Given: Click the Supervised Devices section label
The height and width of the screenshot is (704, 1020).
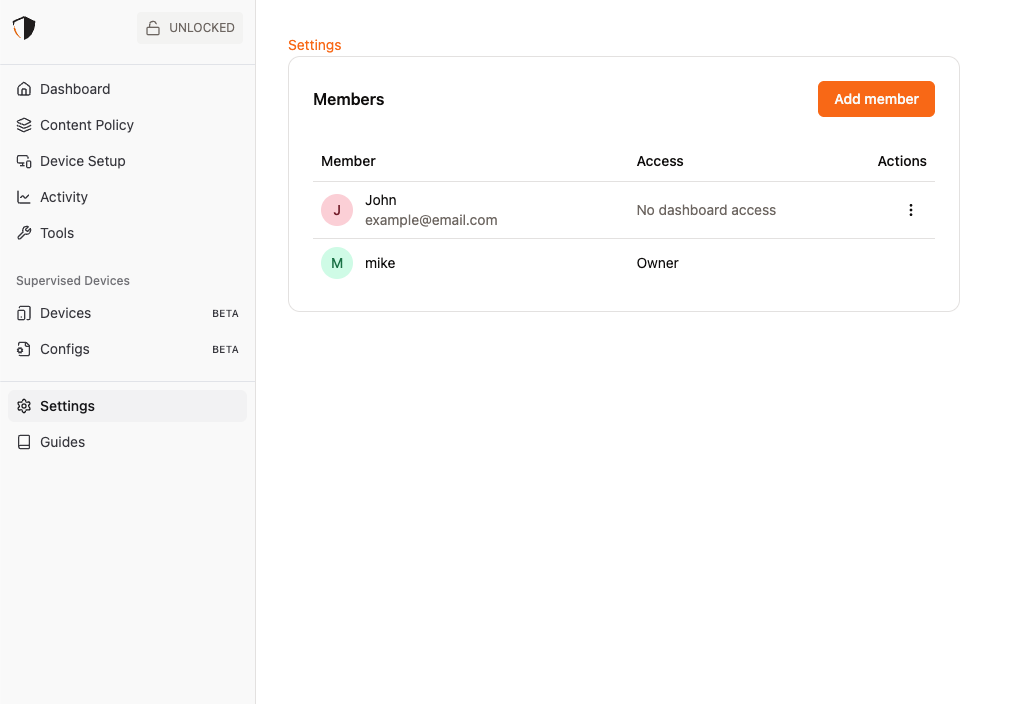Looking at the screenshot, I should [73, 281].
